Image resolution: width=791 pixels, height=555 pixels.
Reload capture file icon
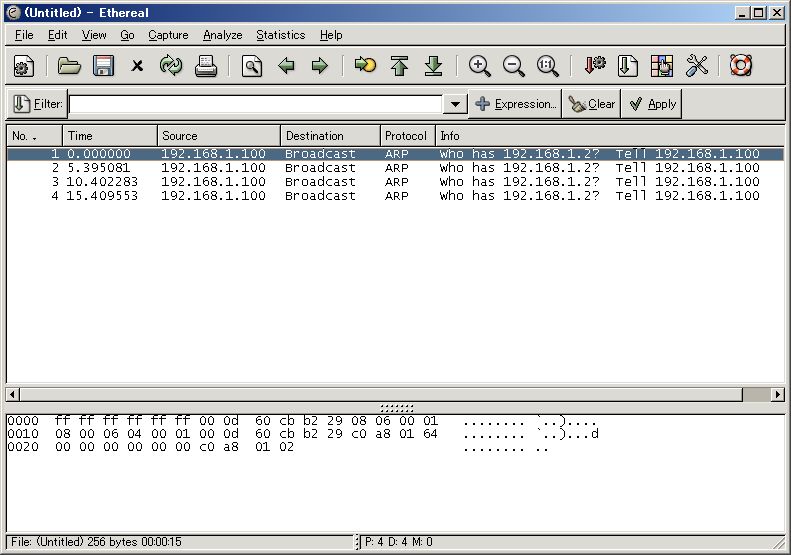tap(171, 66)
